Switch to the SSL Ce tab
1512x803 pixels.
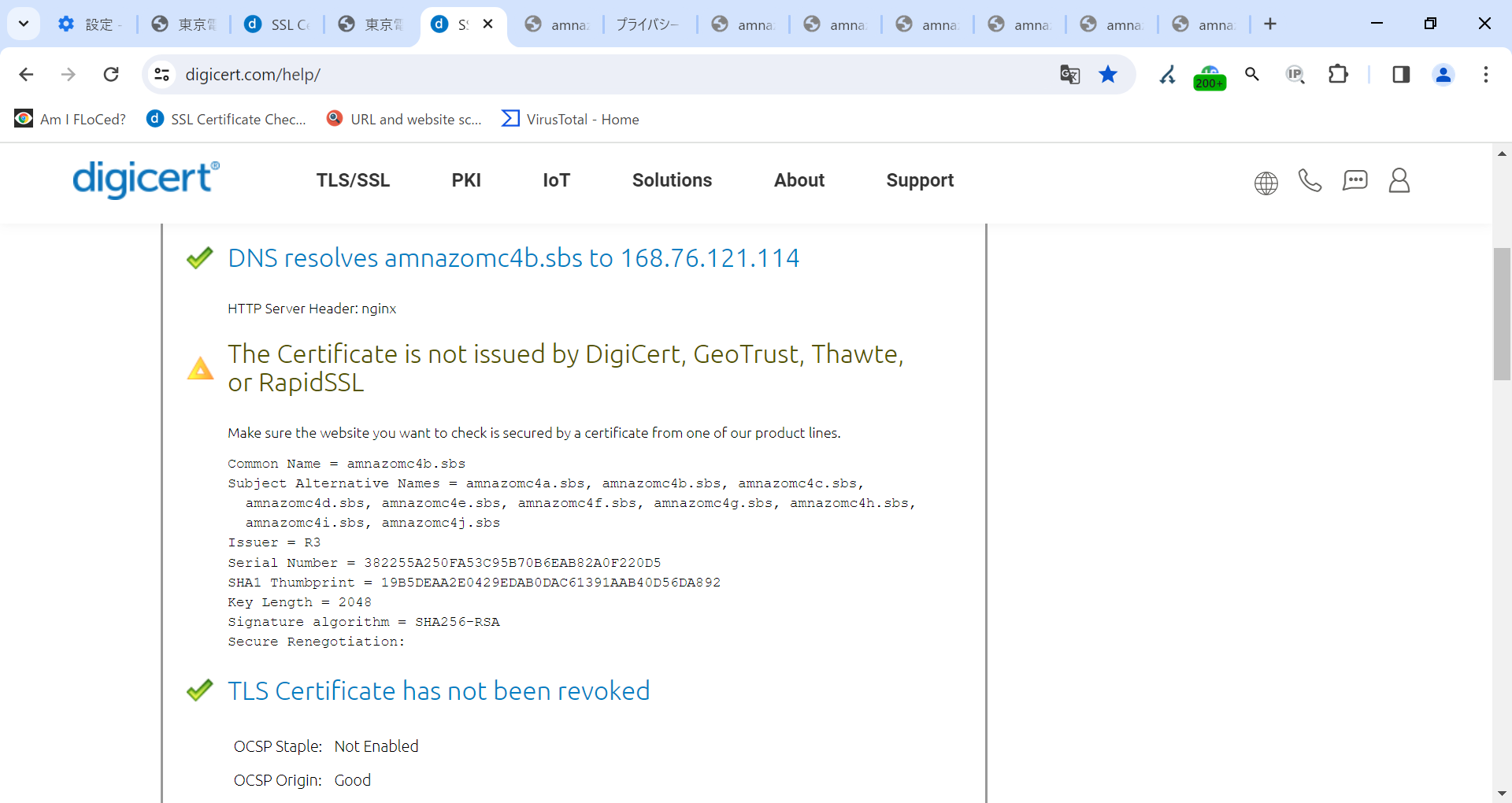click(x=276, y=24)
